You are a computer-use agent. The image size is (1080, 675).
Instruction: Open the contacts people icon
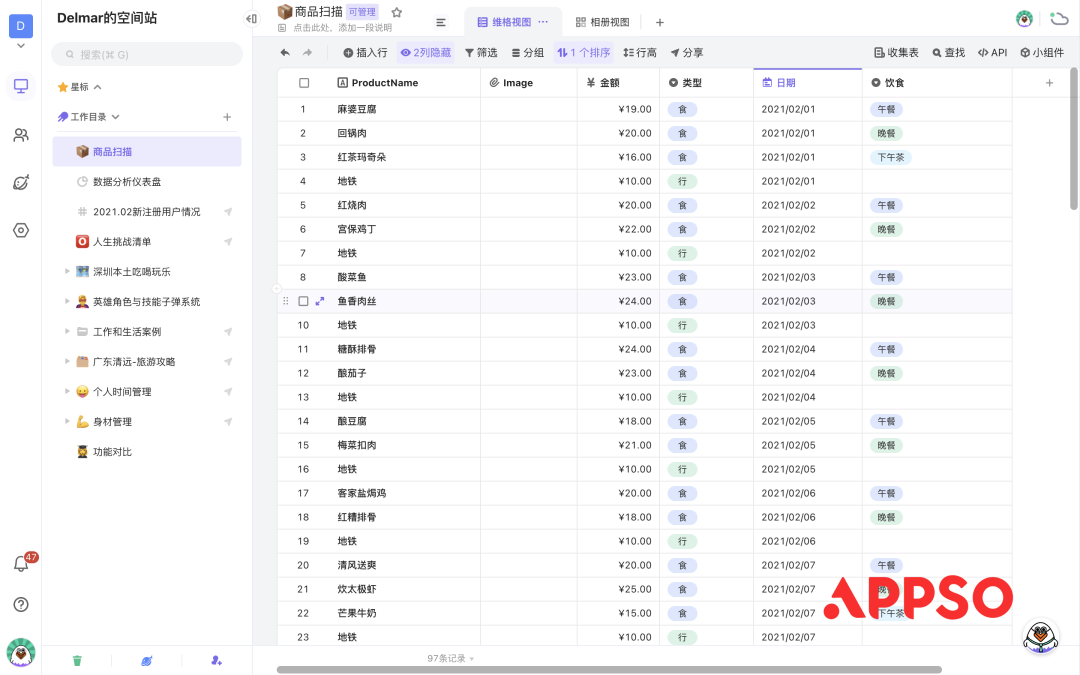coord(21,135)
